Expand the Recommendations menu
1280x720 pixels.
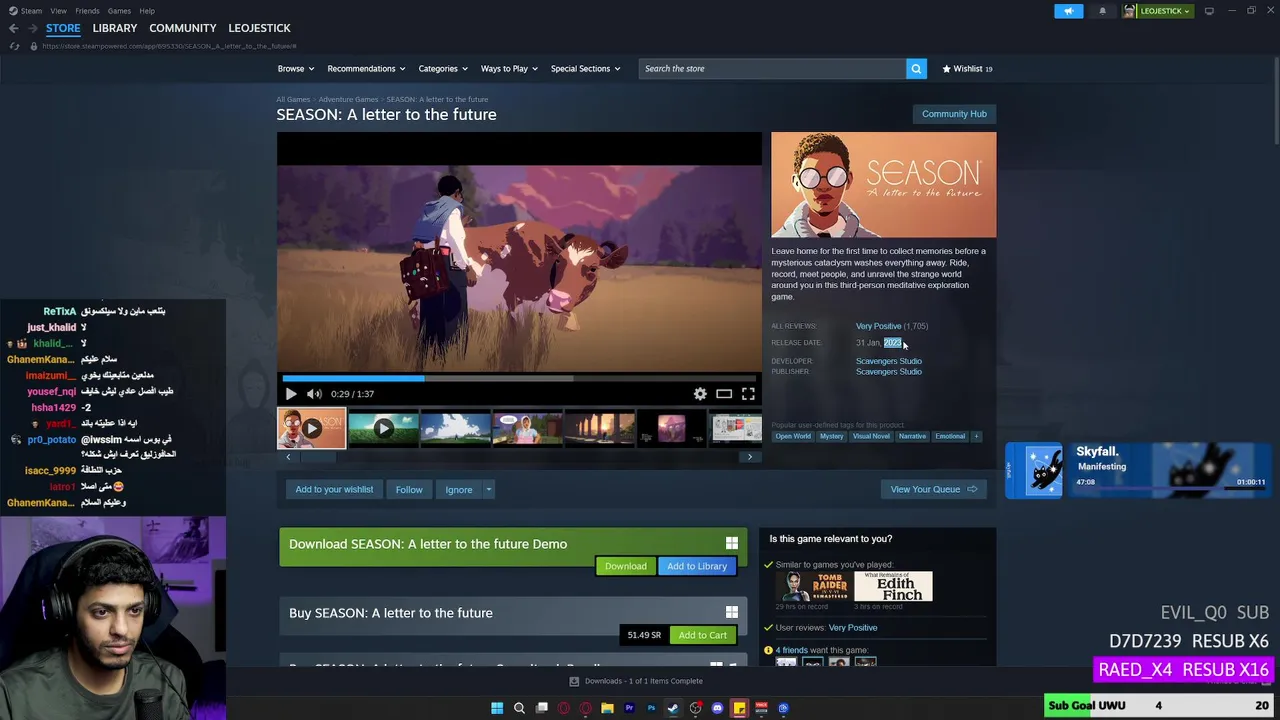coord(366,69)
